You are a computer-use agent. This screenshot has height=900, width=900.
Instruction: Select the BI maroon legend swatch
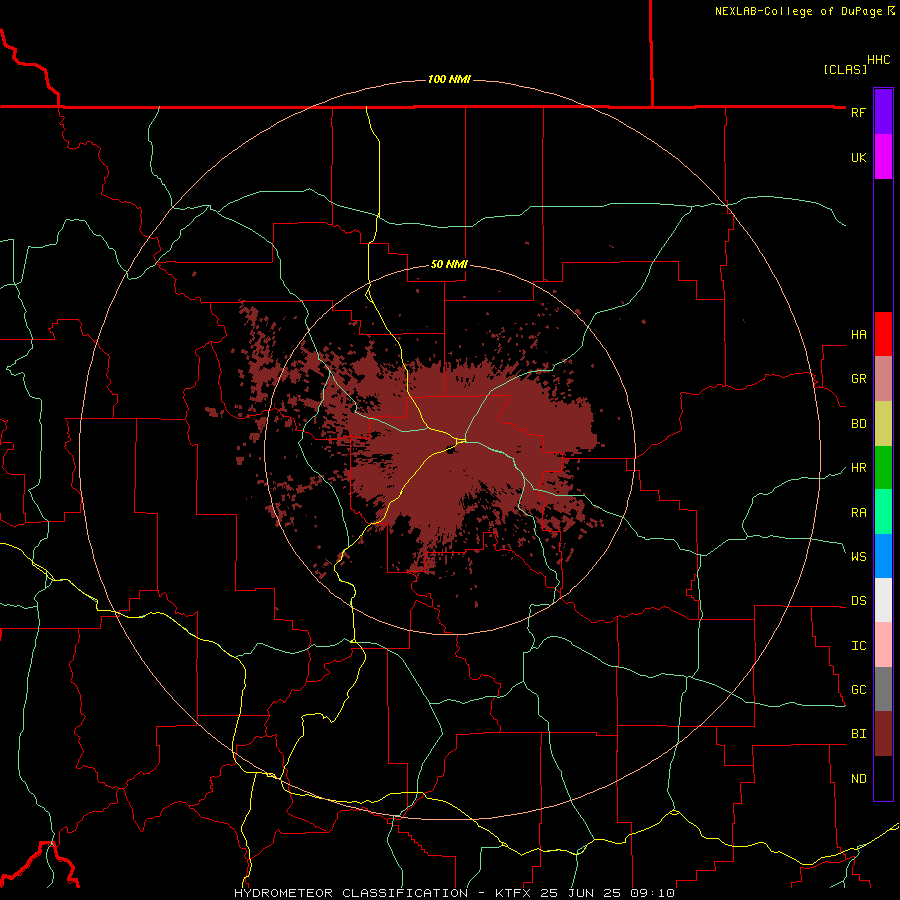click(883, 734)
